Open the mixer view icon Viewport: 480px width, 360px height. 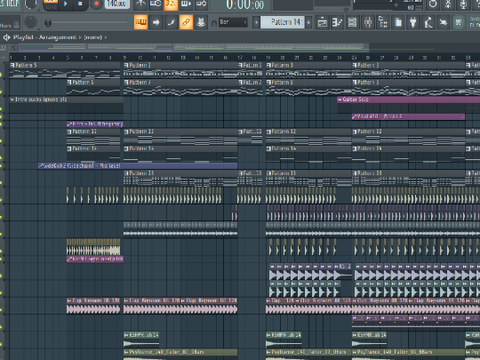point(368,23)
